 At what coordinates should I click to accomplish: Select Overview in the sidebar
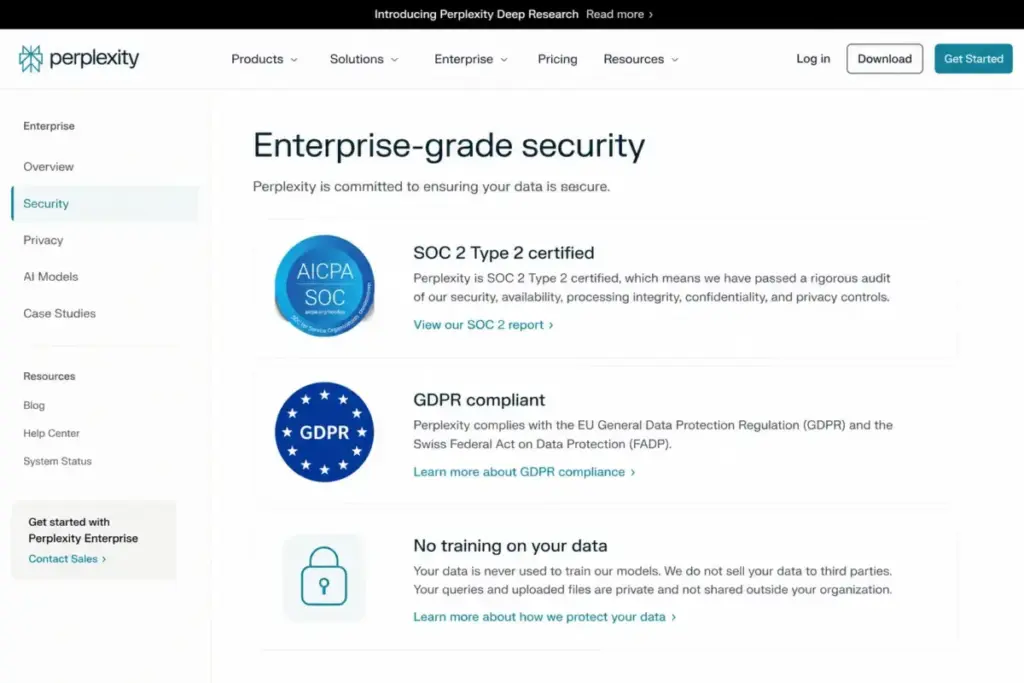48,167
